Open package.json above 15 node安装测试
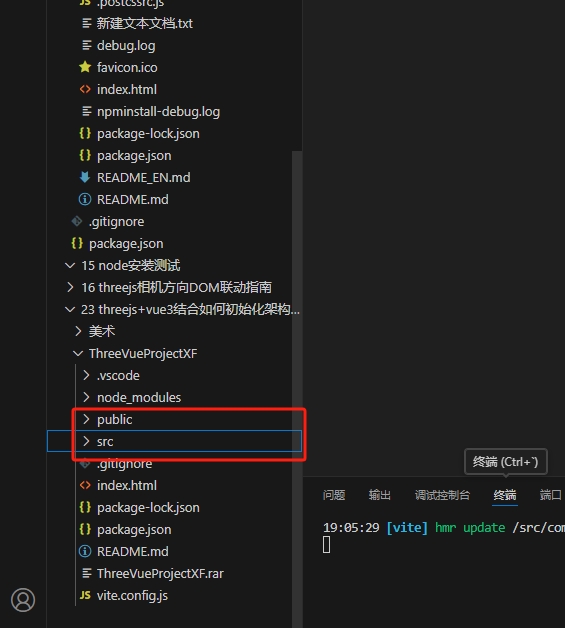This screenshot has height=628, width=565. pyautogui.click(x=126, y=244)
